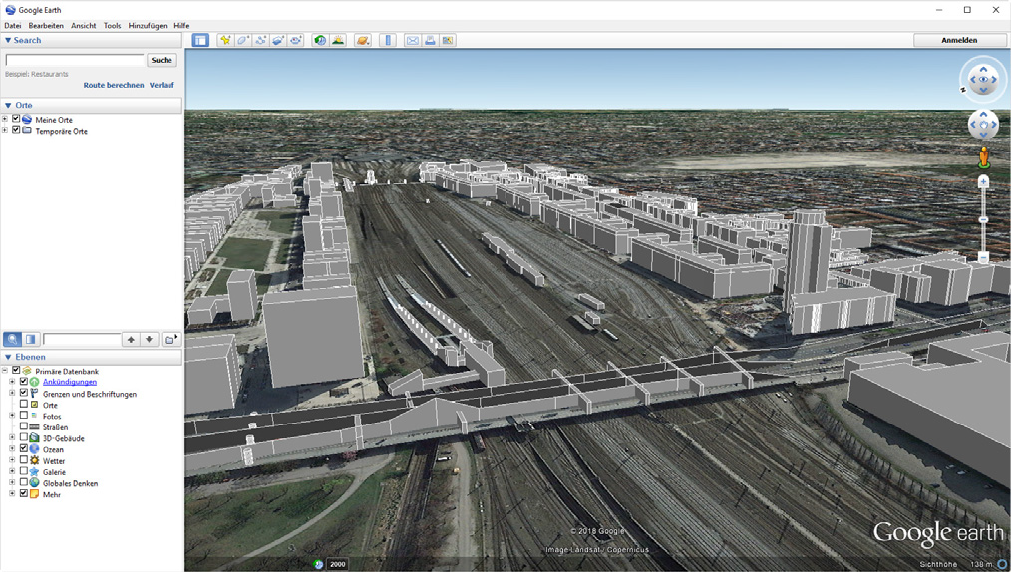Viewport: 1011px width, 572px height.
Task: Click the zoom out minus button
Action: tap(983, 258)
